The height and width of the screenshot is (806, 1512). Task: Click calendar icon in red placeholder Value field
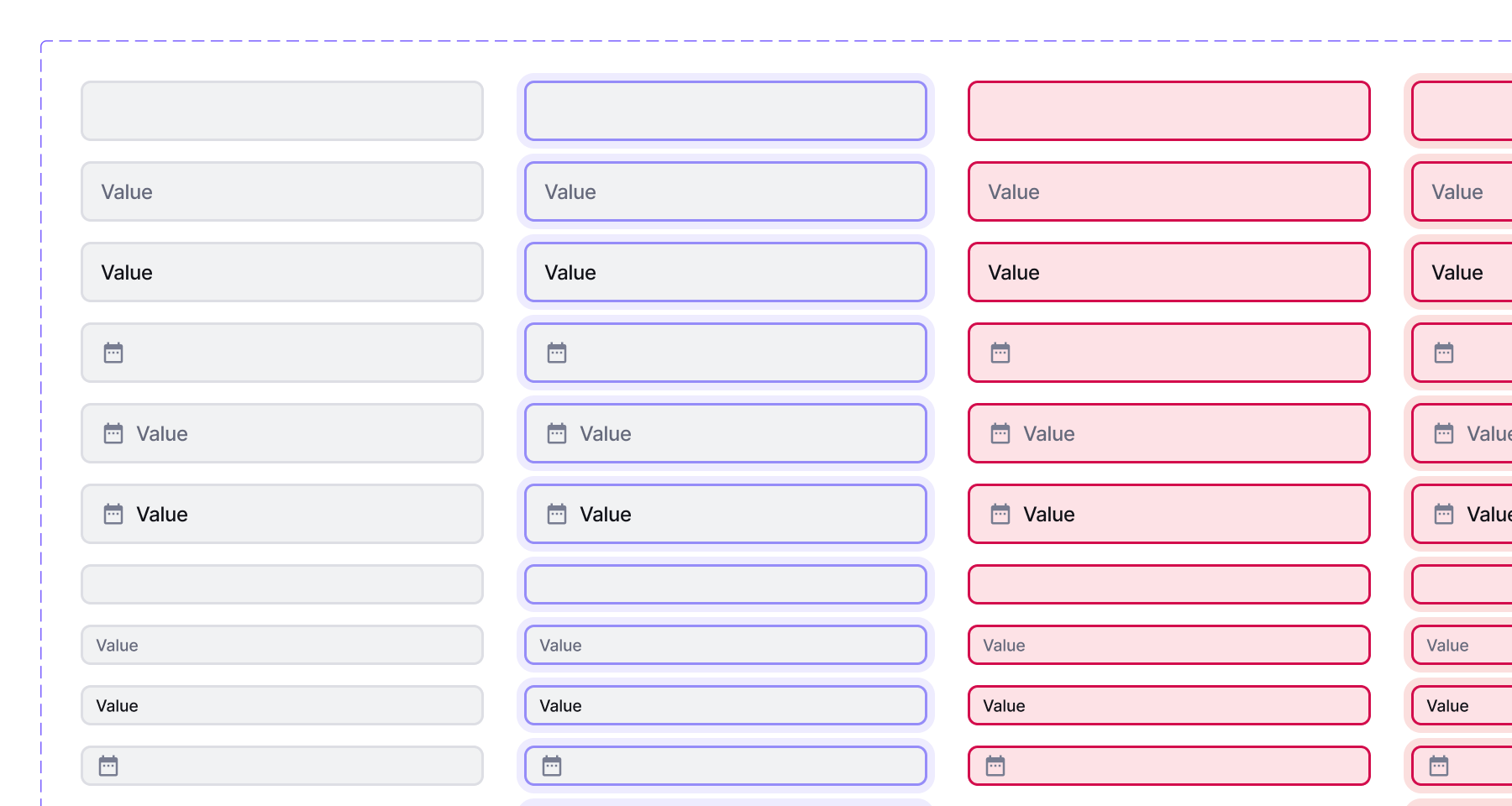coord(1000,433)
